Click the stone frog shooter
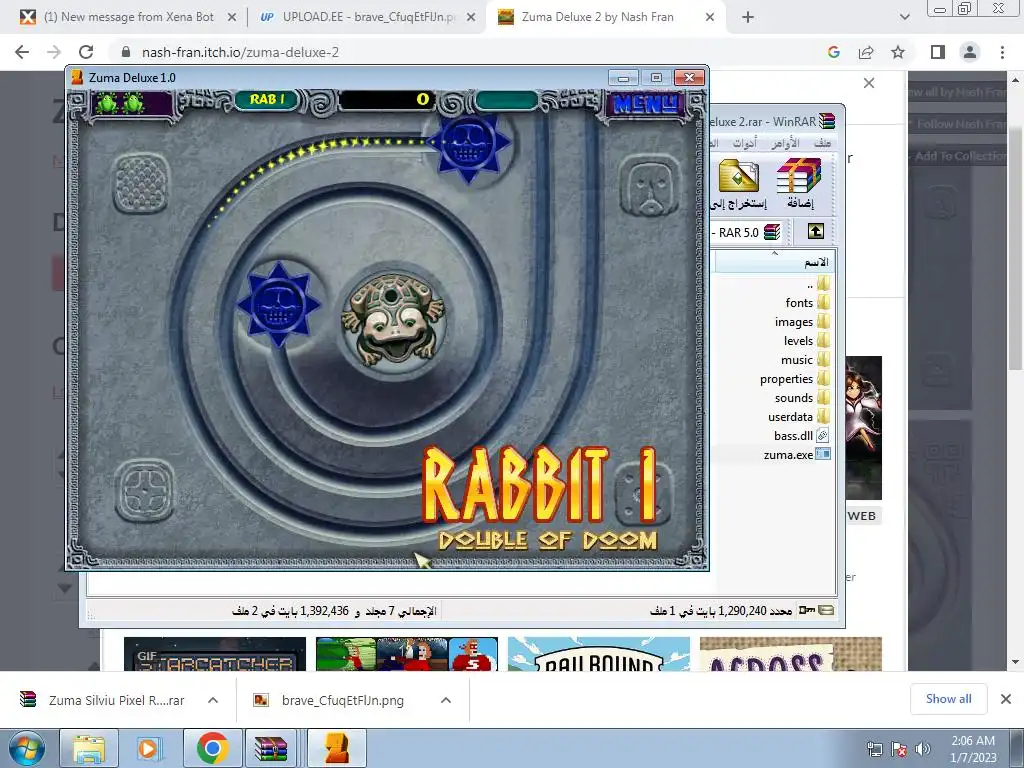 [x=393, y=318]
